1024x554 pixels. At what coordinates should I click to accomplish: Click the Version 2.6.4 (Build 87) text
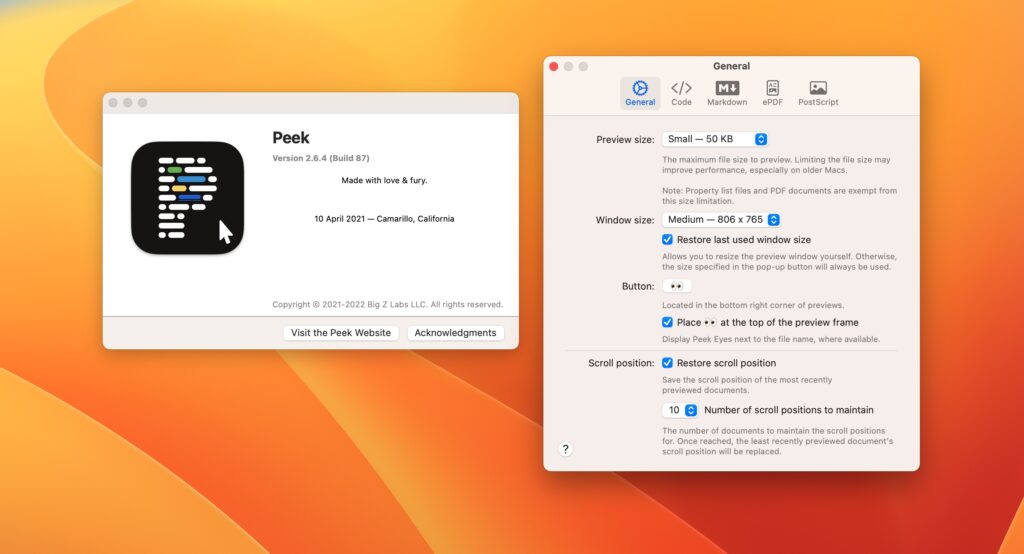coord(321,158)
